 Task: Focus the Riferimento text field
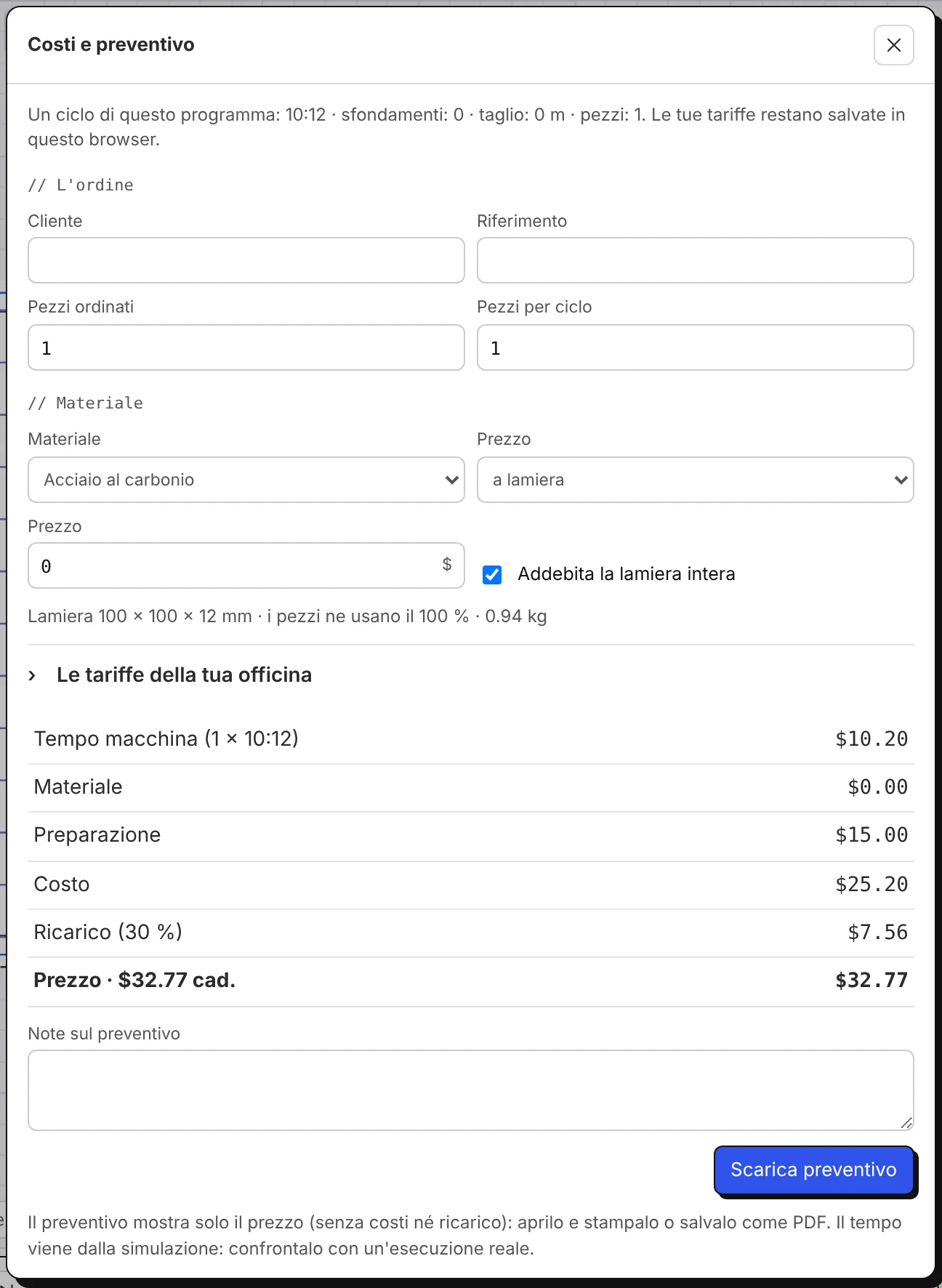click(x=695, y=260)
